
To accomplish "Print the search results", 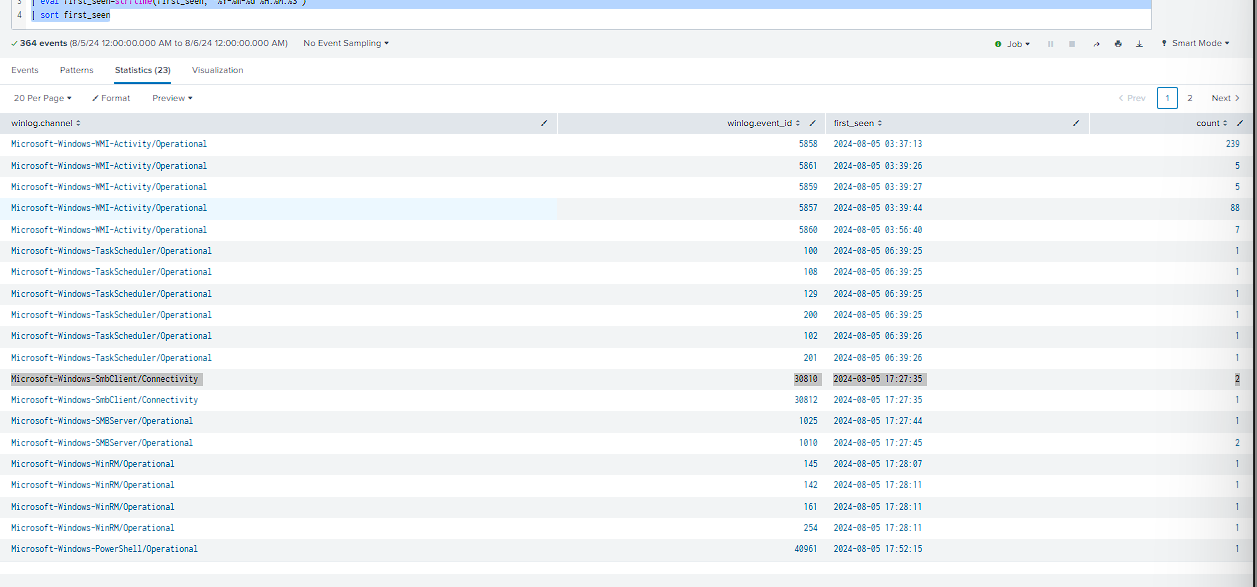I will pos(1118,44).
